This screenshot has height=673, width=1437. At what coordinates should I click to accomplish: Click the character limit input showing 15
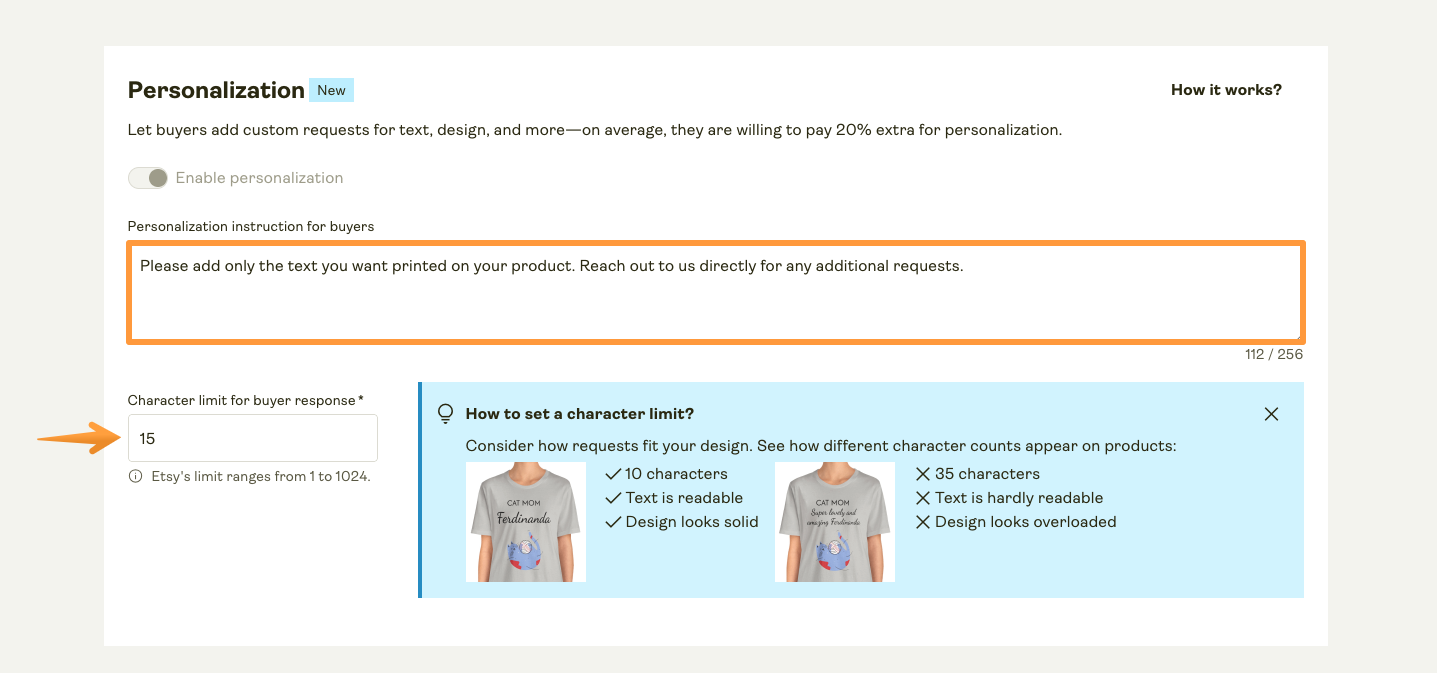252,438
